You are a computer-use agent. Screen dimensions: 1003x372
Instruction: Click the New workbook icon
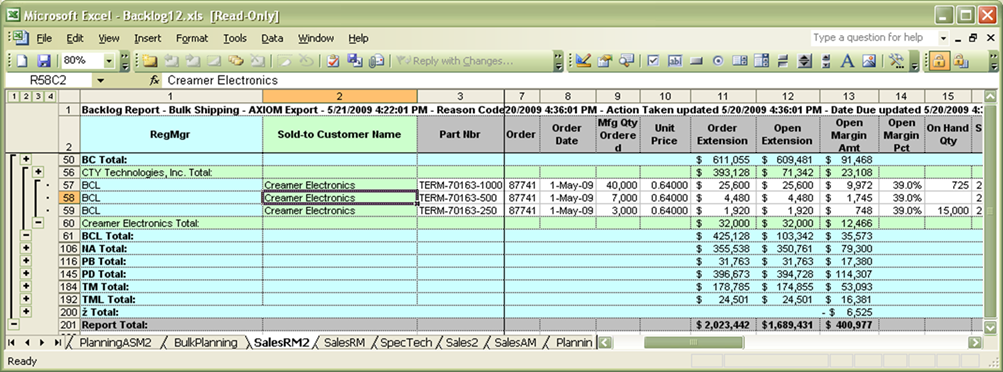(23, 61)
